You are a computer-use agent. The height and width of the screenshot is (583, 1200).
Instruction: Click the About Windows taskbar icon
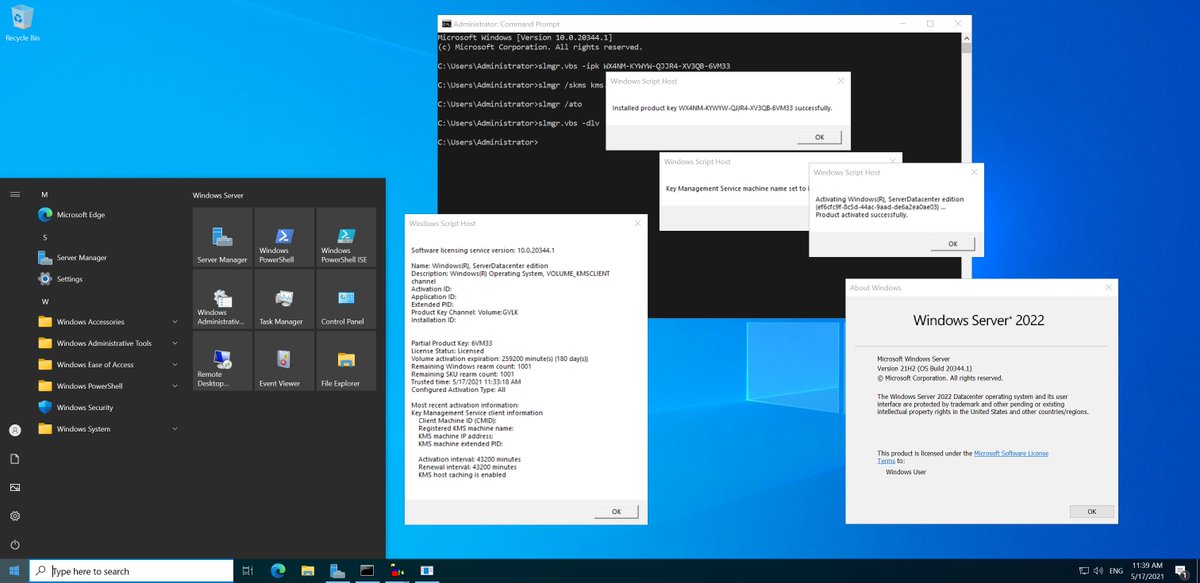(x=427, y=571)
